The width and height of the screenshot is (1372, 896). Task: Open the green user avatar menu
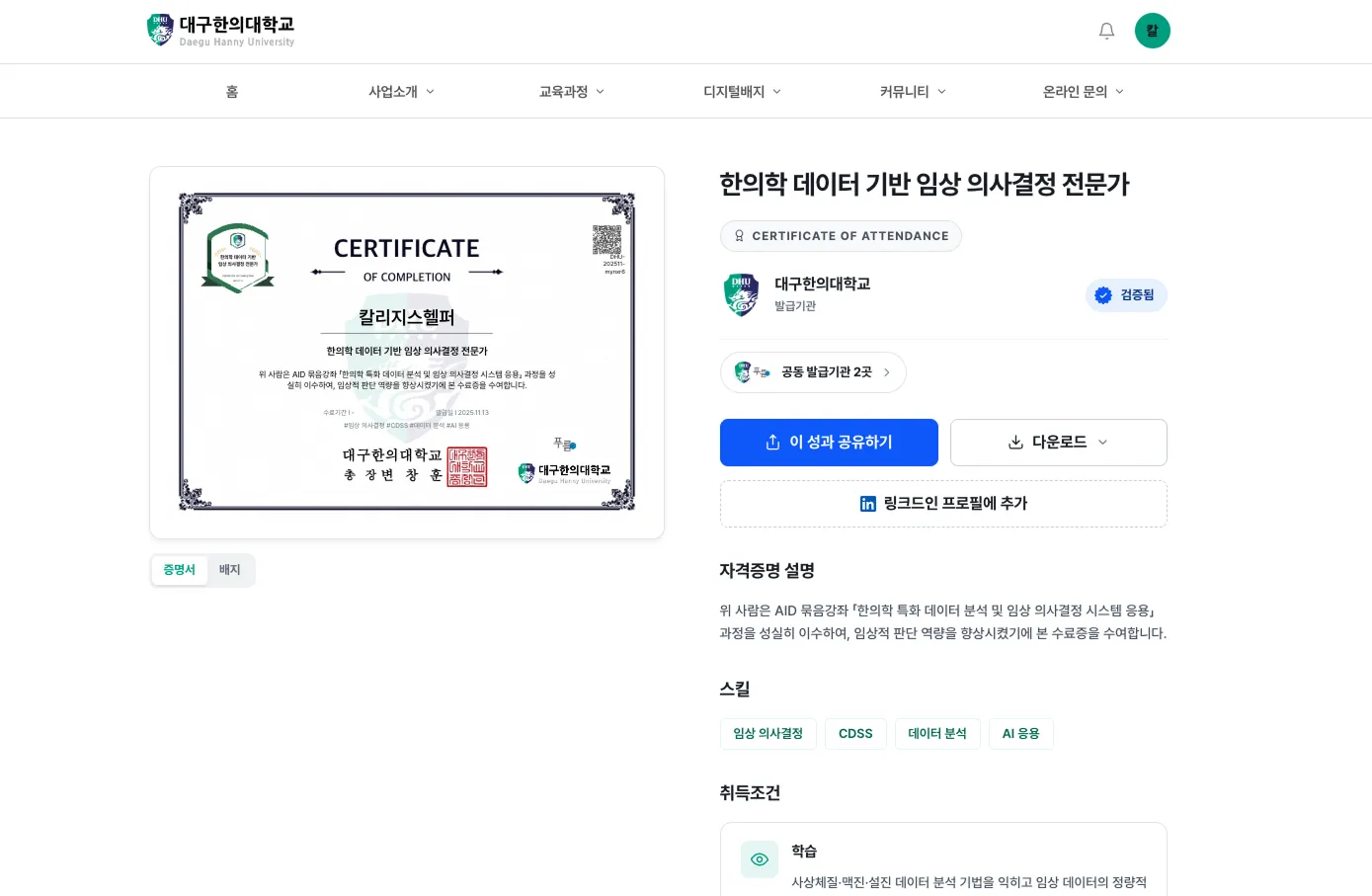pos(1152,31)
